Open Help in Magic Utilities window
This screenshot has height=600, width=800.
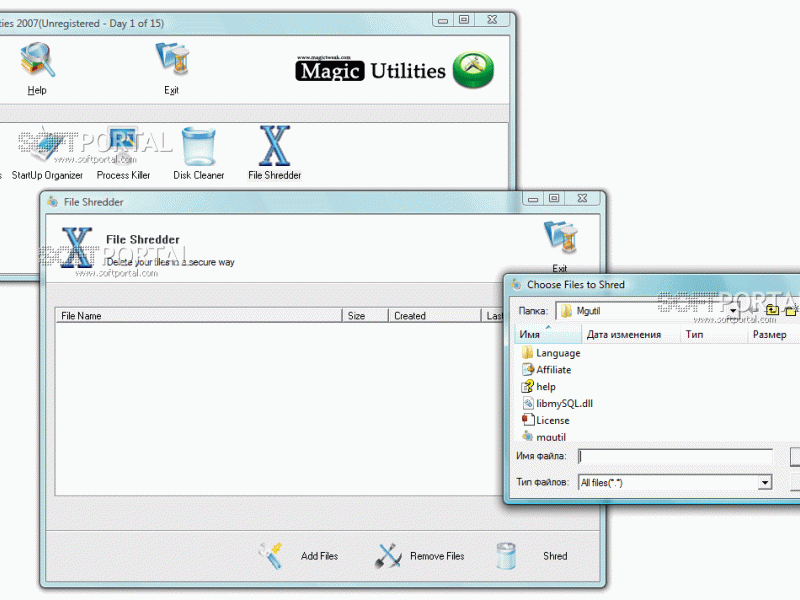click(37, 68)
